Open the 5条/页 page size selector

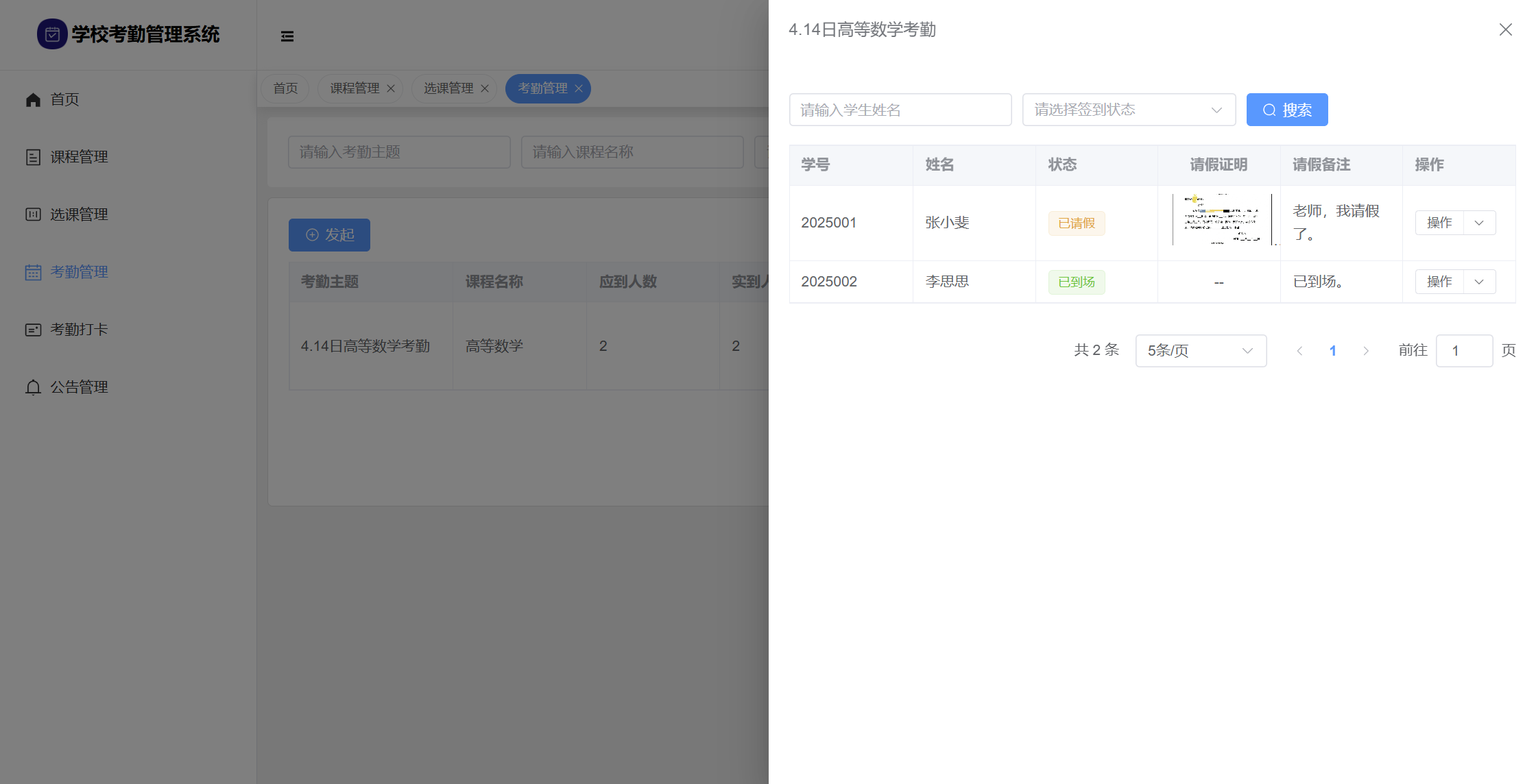1201,351
